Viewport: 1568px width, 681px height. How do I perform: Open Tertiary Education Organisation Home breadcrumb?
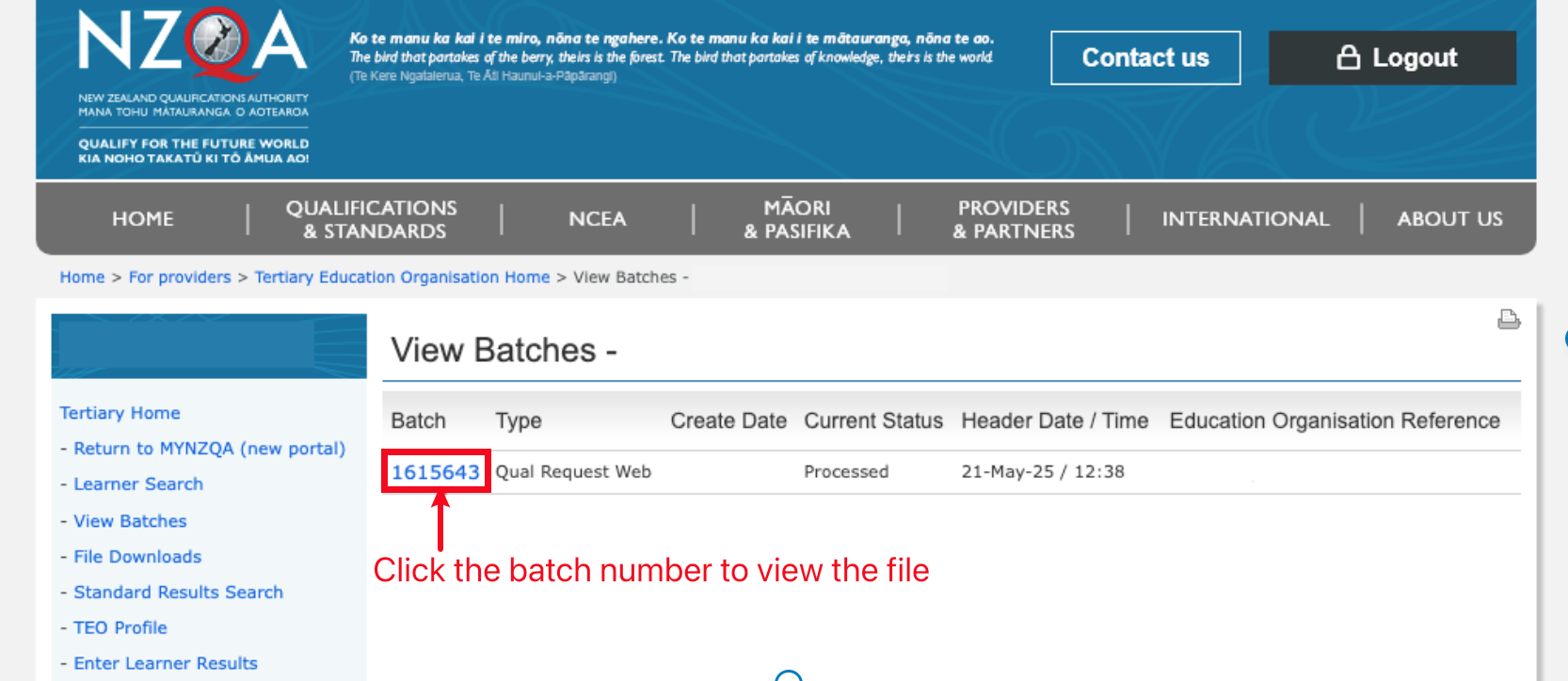pos(402,277)
